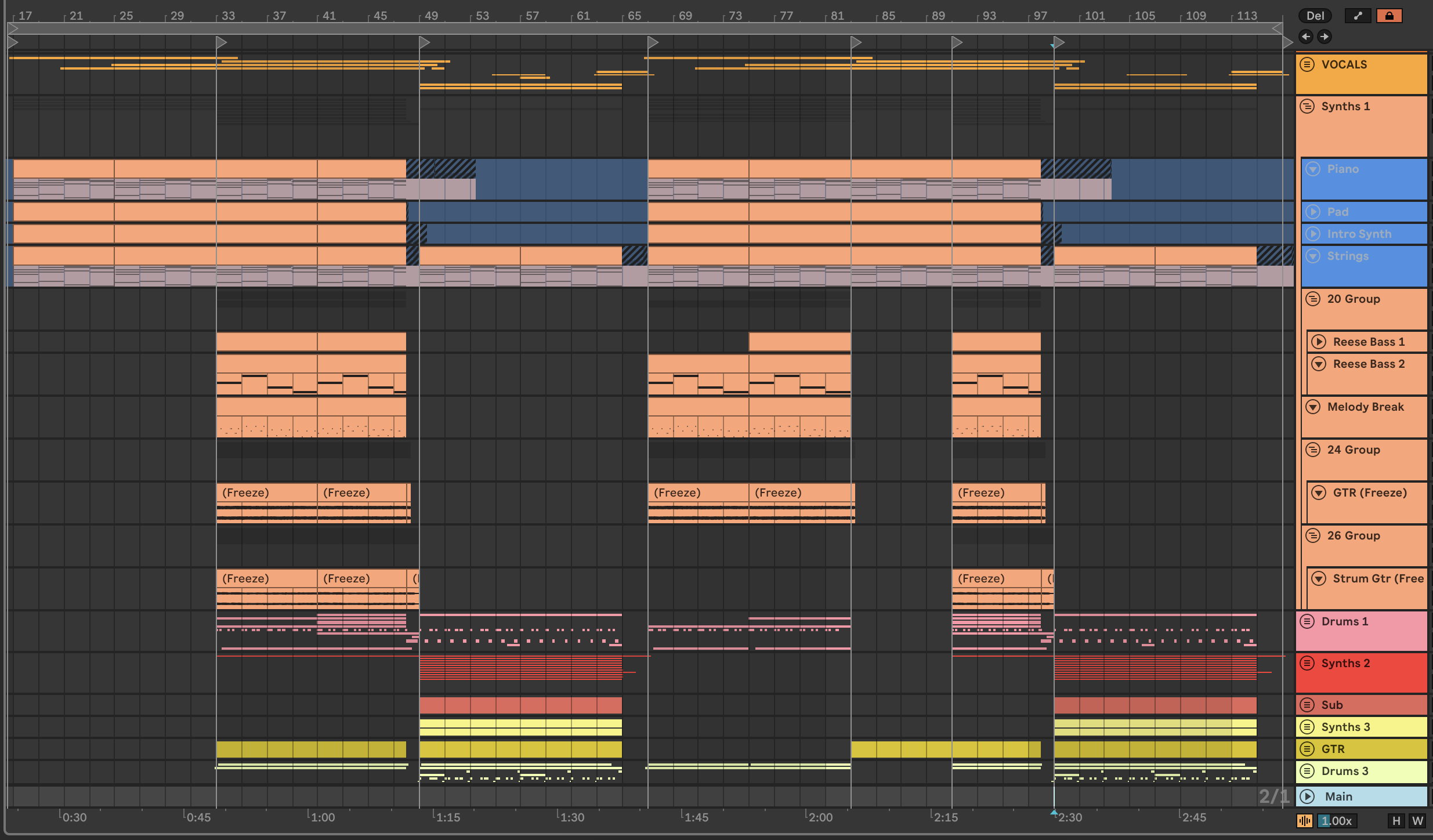Toggle the lock envelopes icon
The width and height of the screenshot is (1433, 840).
pos(1388,16)
